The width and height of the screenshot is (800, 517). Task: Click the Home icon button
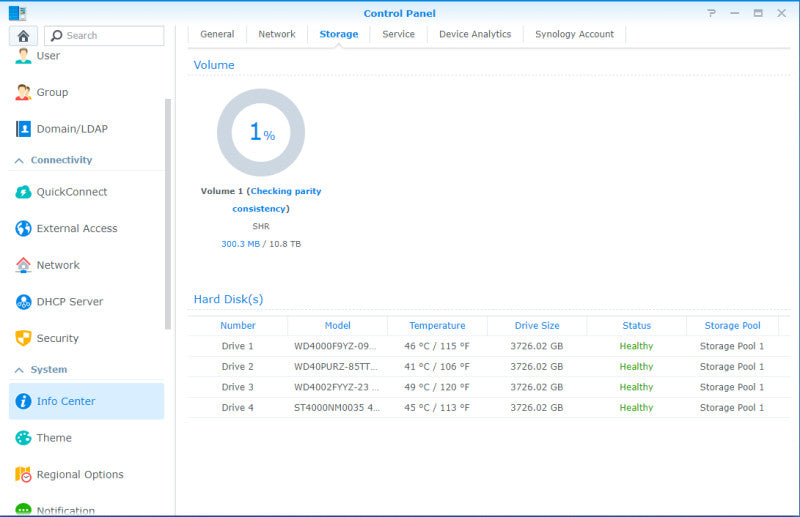[23, 36]
